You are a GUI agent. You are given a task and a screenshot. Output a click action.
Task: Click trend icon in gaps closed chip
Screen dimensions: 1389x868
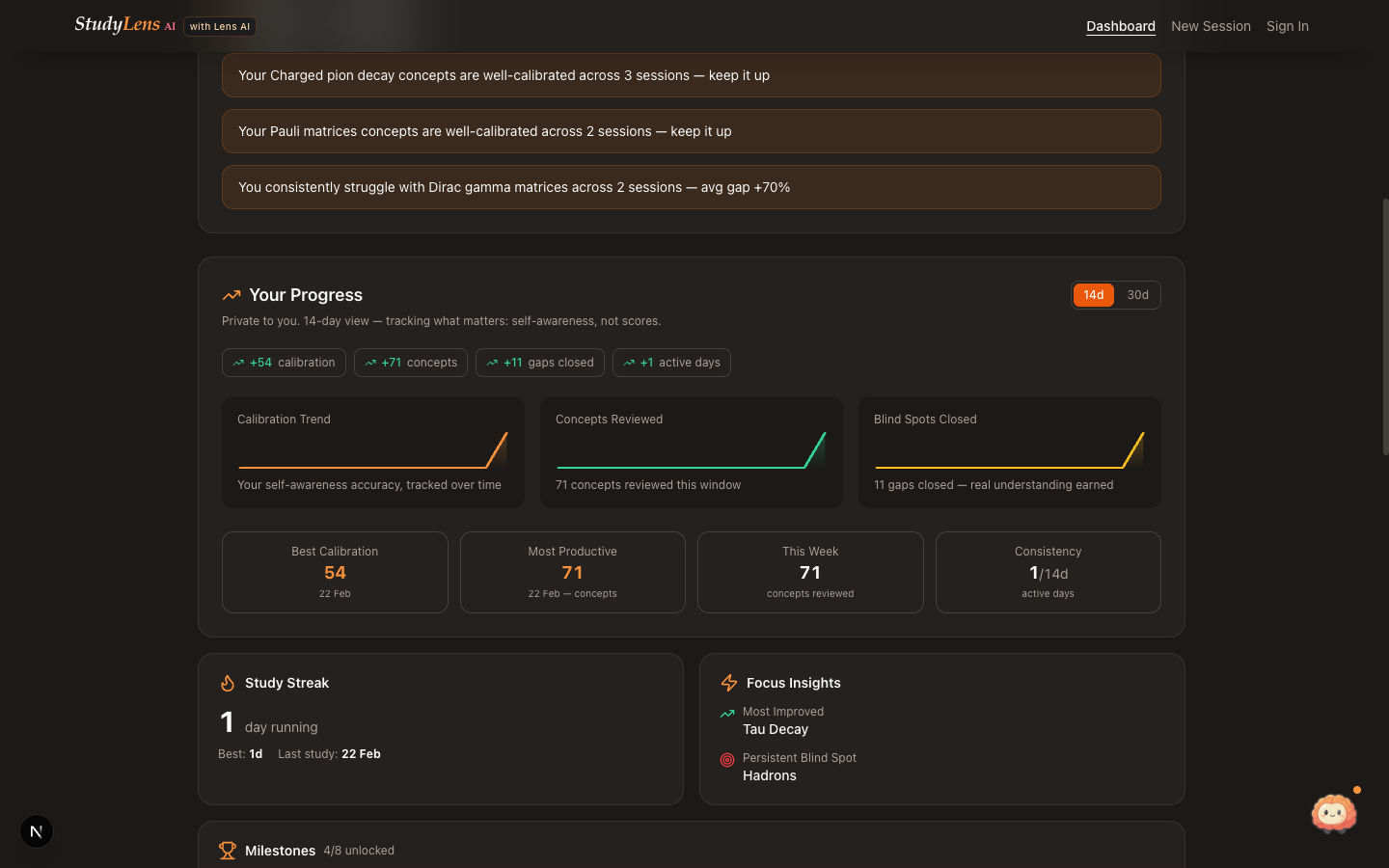click(x=492, y=363)
